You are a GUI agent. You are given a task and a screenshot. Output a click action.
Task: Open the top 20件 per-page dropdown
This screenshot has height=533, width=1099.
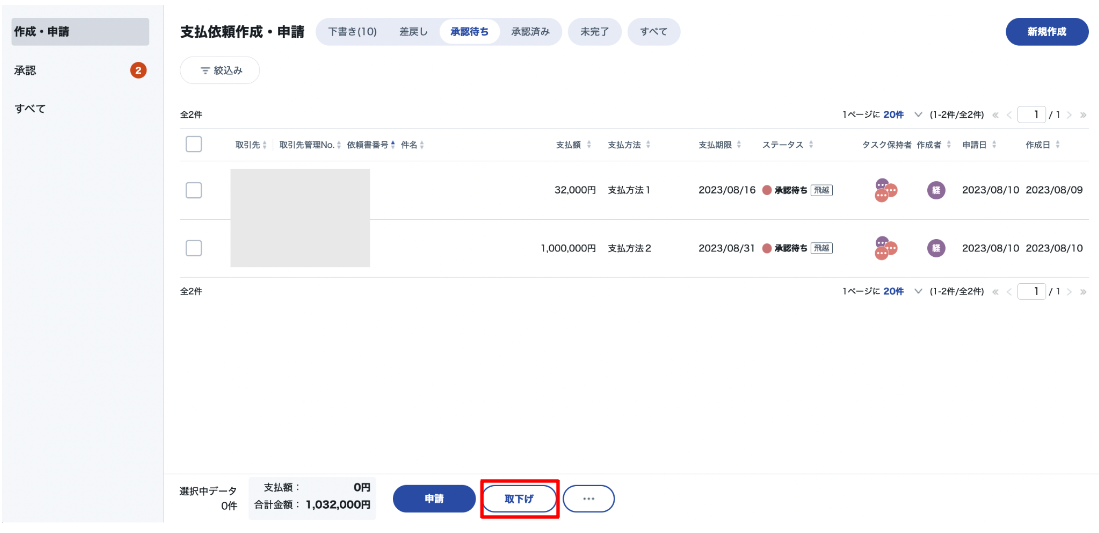pyautogui.click(x=903, y=114)
